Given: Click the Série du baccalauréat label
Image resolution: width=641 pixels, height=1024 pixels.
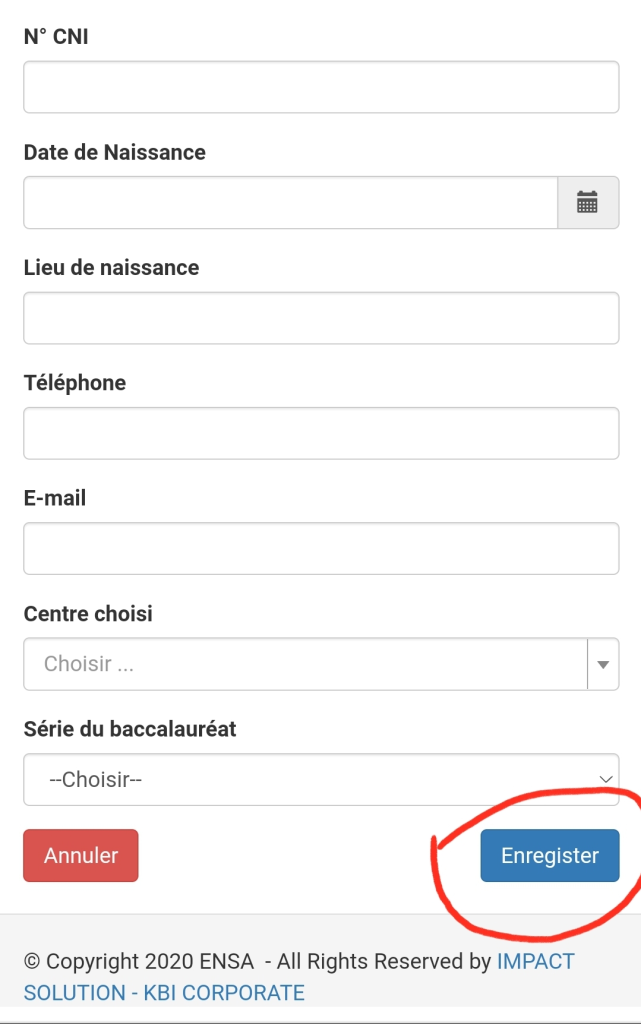Looking at the screenshot, I should pyautogui.click(x=130, y=729).
